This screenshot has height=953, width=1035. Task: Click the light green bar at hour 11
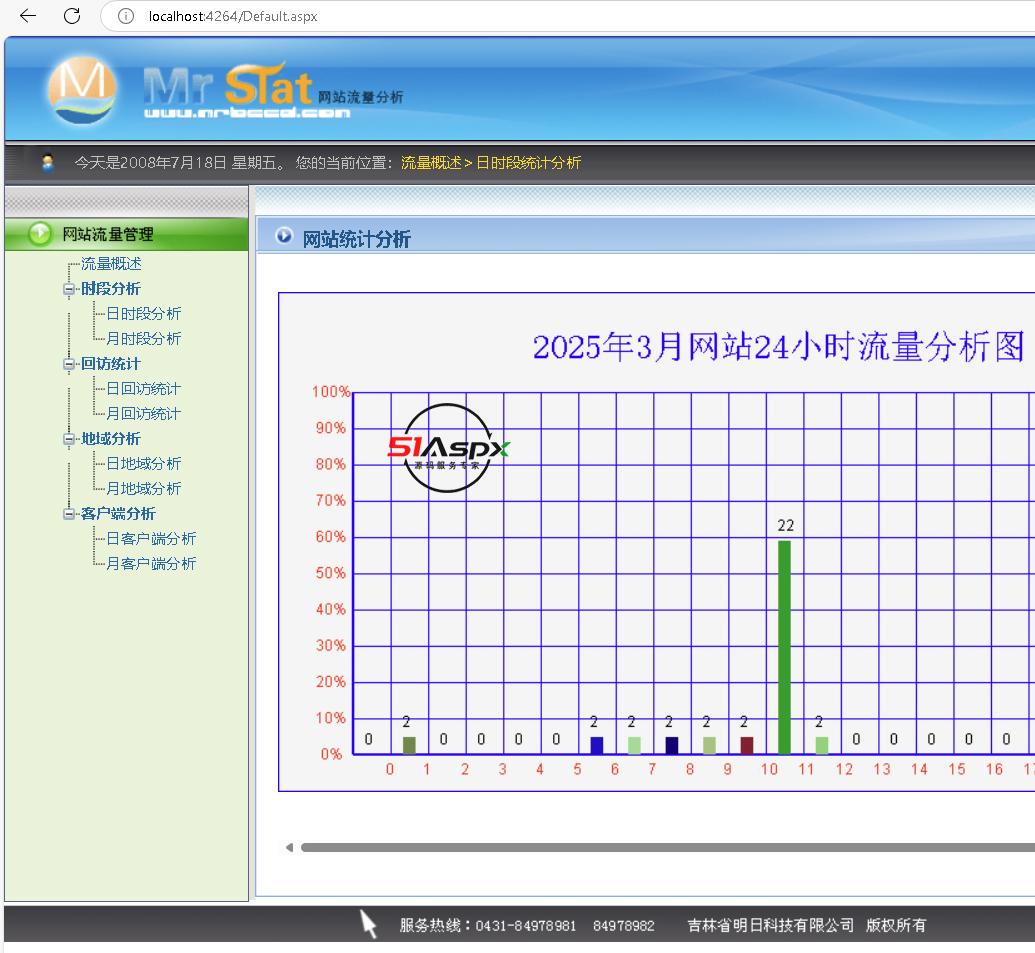coord(822,746)
